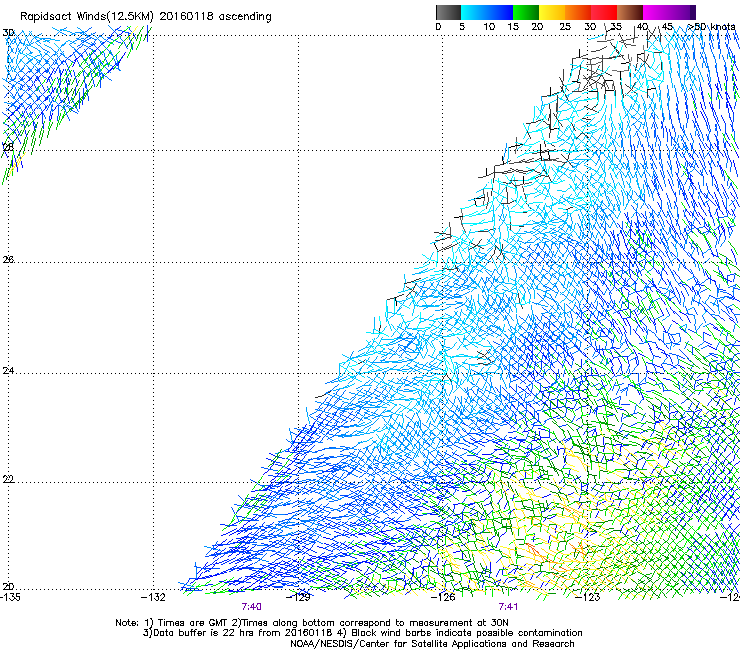Click the orange 25–30 knots legend swatch
740x650 pixels.
tap(578, 12)
